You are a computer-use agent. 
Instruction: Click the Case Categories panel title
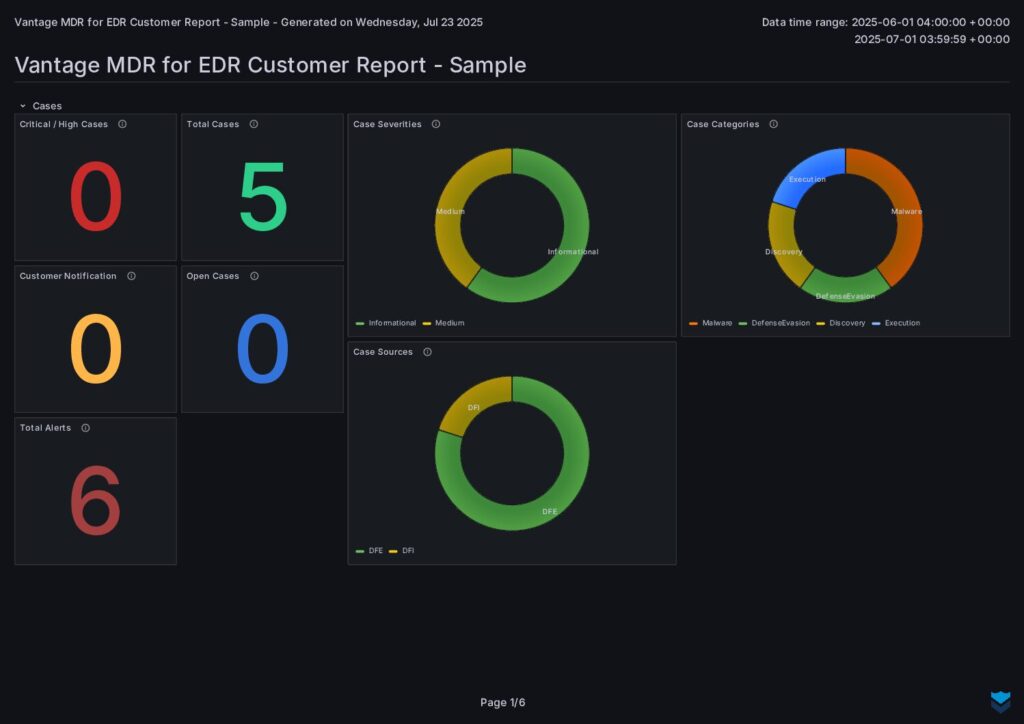click(x=723, y=124)
